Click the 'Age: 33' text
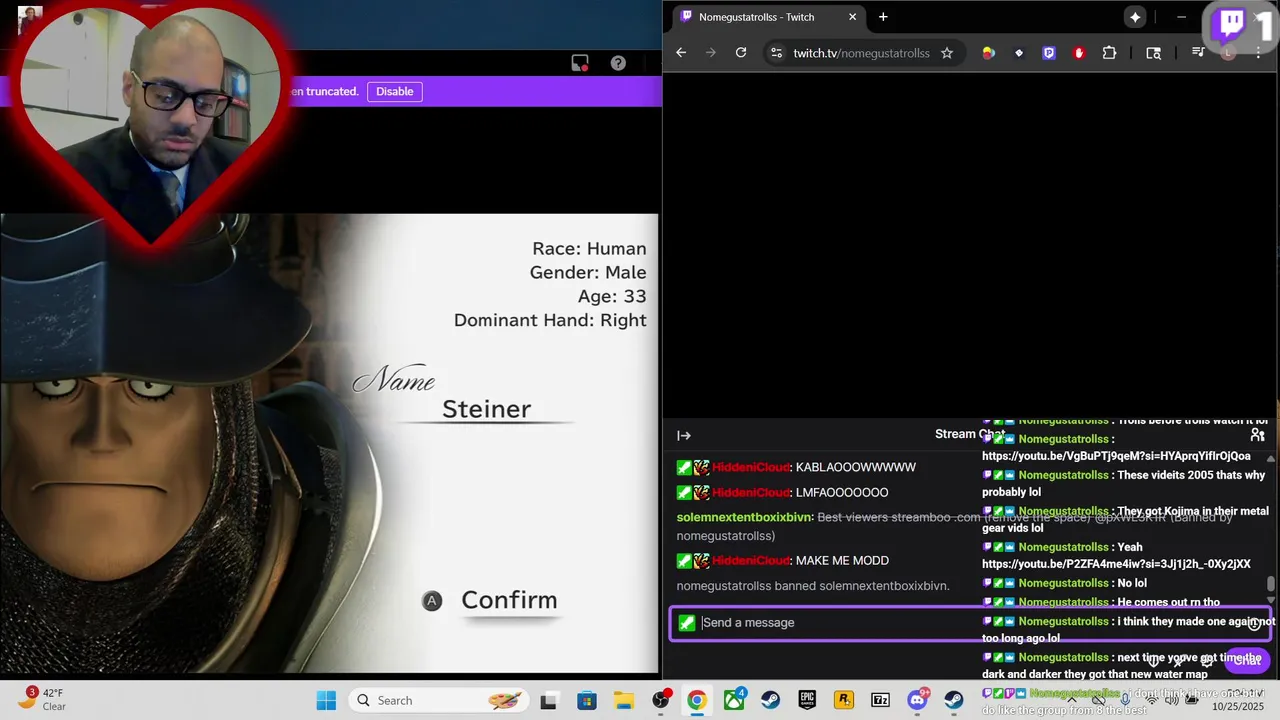This screenshot has width=1280, height=720. click(612, 297)
